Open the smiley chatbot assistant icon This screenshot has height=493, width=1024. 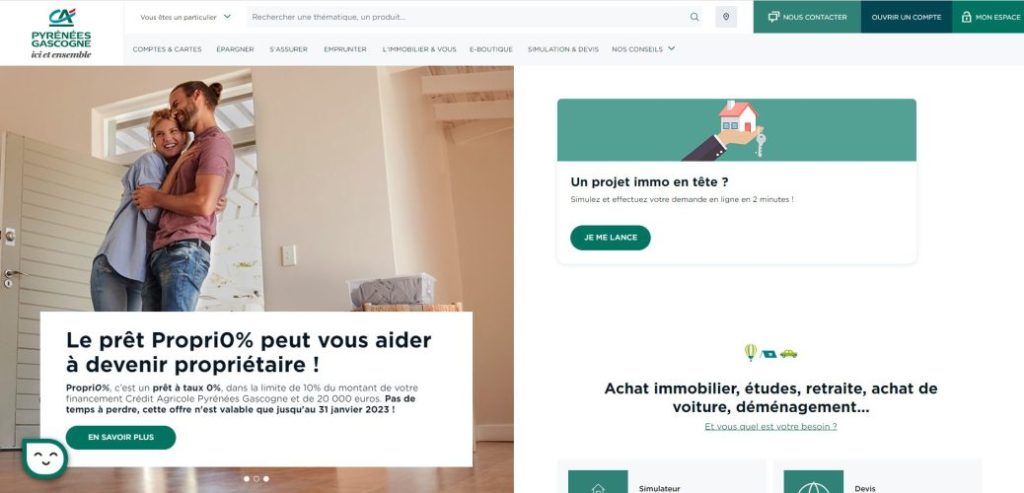(44, 459)
